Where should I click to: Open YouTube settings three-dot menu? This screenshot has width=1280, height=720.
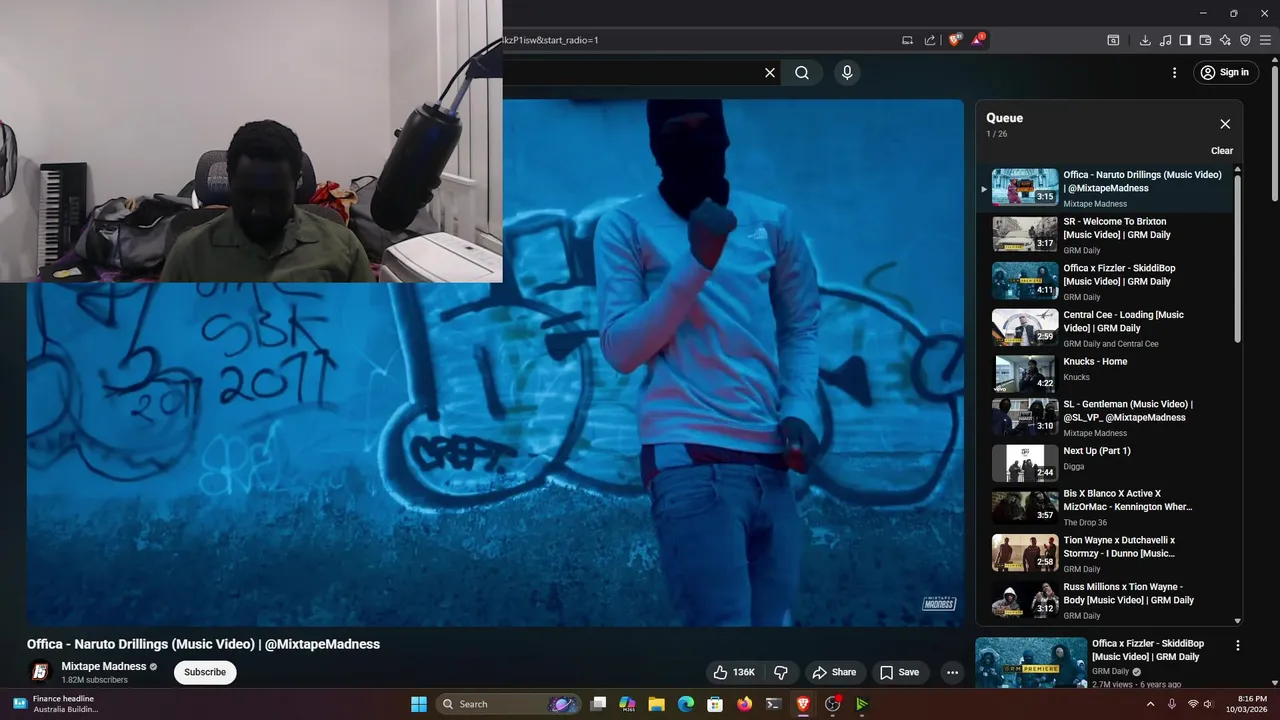1175,72
